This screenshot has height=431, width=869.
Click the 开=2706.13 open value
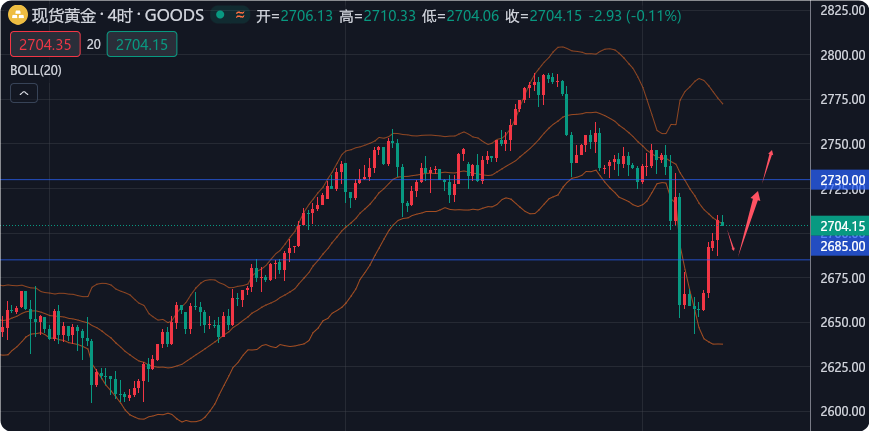294,16
